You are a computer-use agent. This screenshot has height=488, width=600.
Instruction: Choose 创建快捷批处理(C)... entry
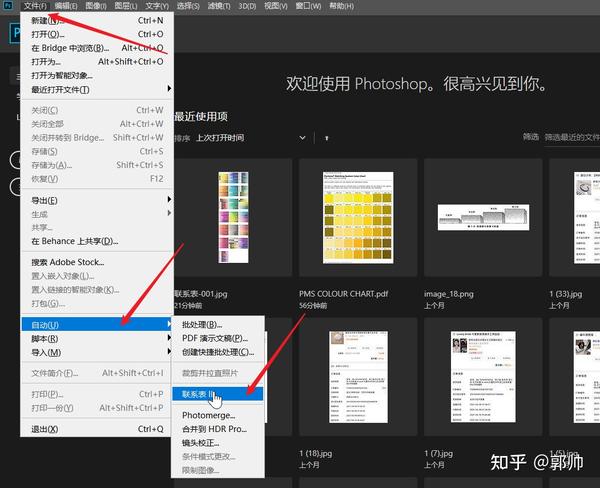pos(217,352)
